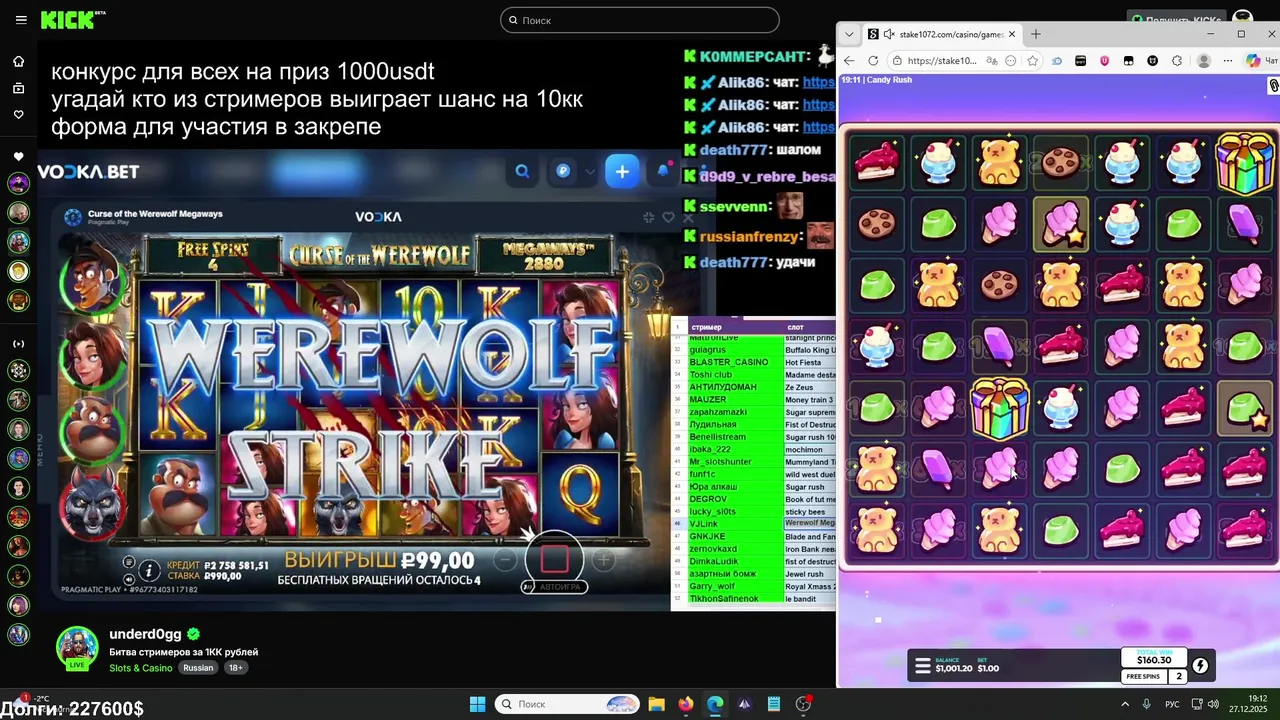The width and height of the screenshot is (1280, 720).
Task: Mute the stake1072.com tab via speaker icon
Action: pyautogui.click(x=888, y=34)
